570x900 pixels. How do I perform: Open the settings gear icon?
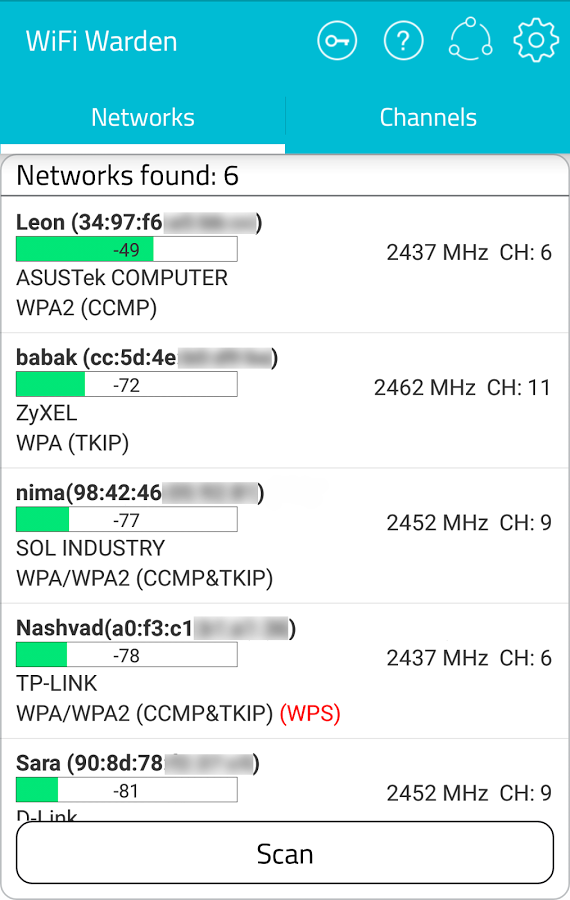click(x=536, y=40)
